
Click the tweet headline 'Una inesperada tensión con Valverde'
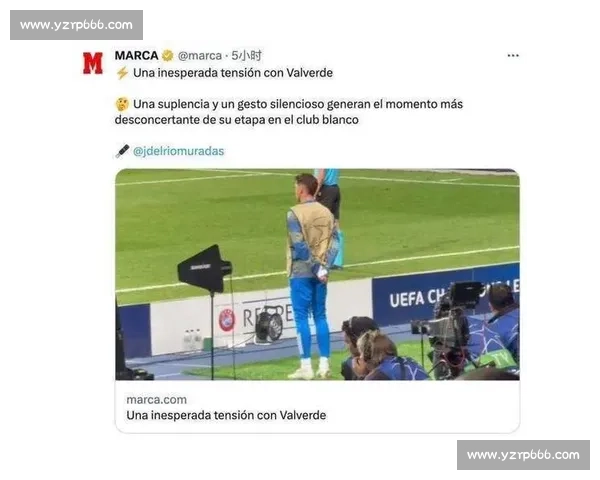click(x=233, y=73)
